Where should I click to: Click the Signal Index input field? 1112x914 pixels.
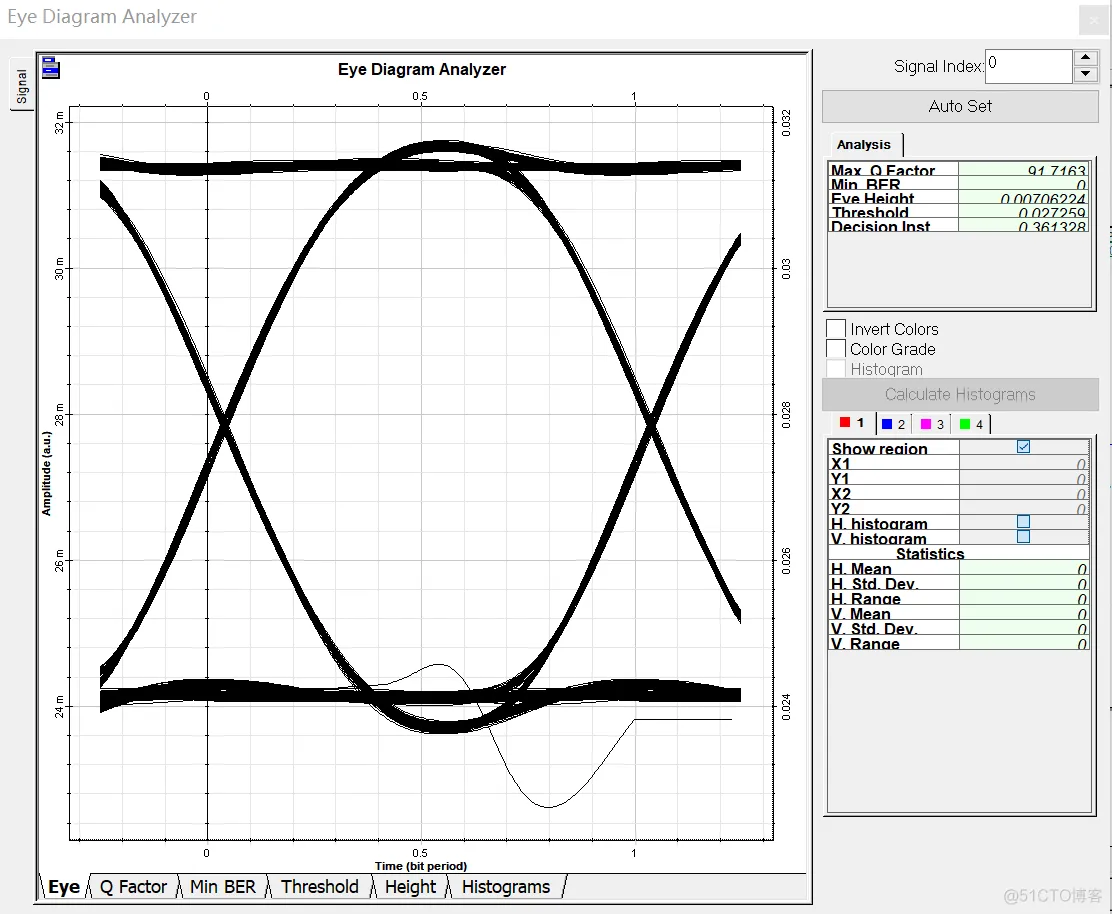point(1028,67)
